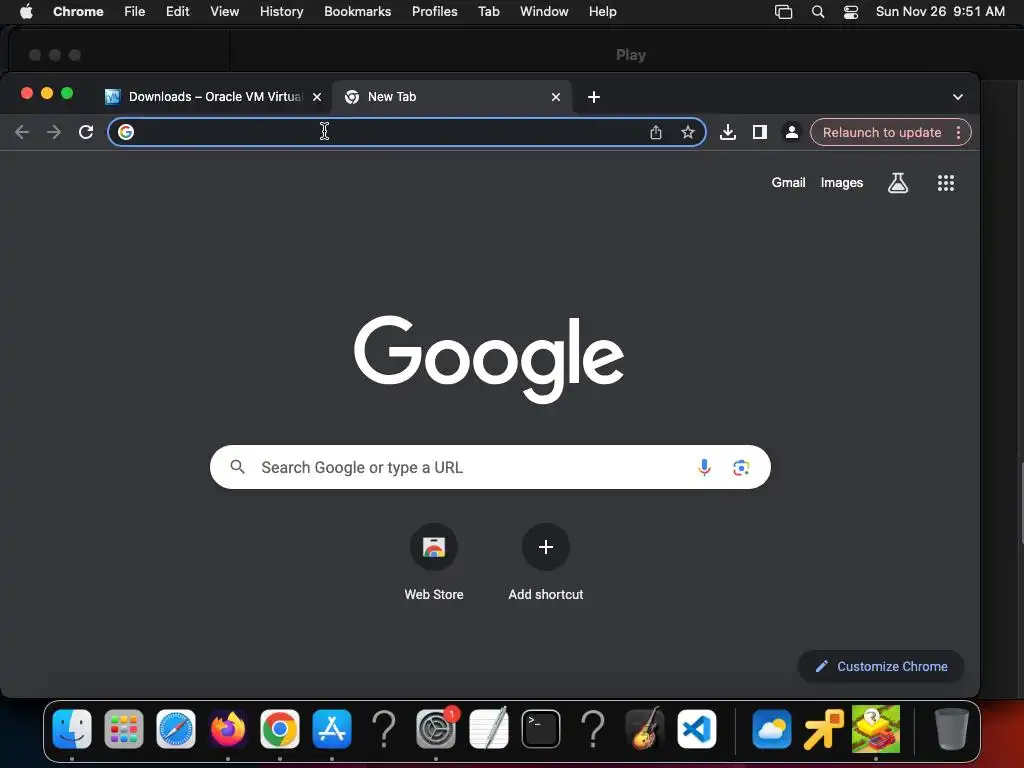Open the profile avatar menu
This screenshot has height=768, width=1024.
[x=792, y=133]
